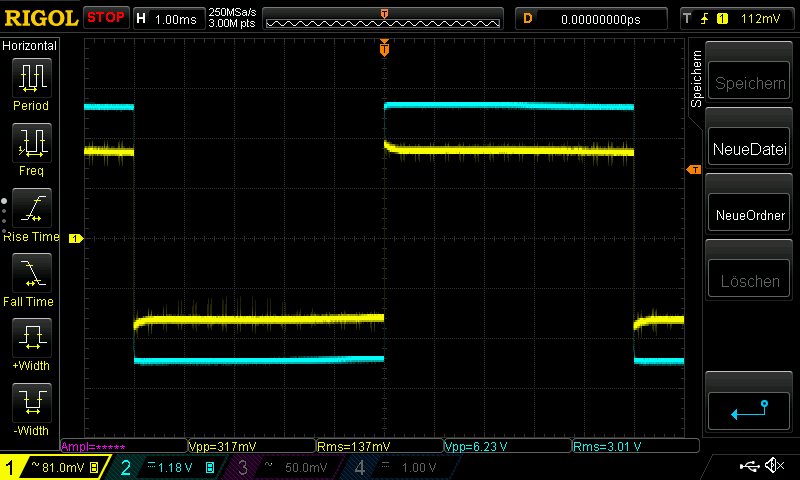Click the horizontal timebase 1.00ms field
The width and height of the screenshot is (800, 480).
click(168, 19)
